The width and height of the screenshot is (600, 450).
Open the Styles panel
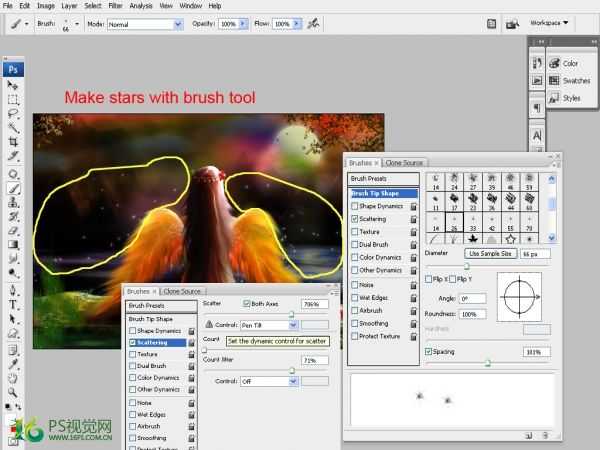click(571, 98)
